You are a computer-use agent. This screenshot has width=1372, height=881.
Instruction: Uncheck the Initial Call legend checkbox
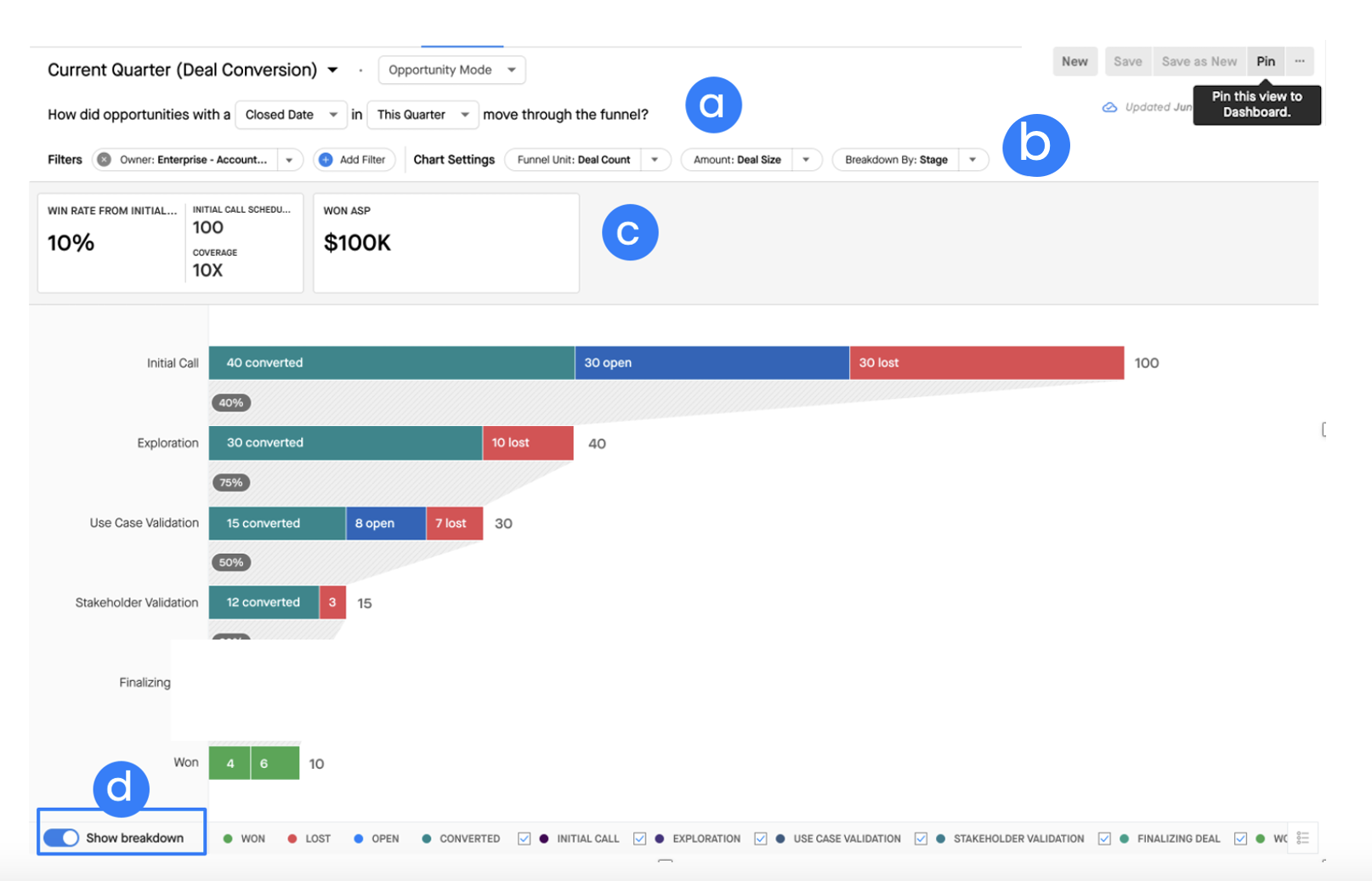tap(524, 838)
